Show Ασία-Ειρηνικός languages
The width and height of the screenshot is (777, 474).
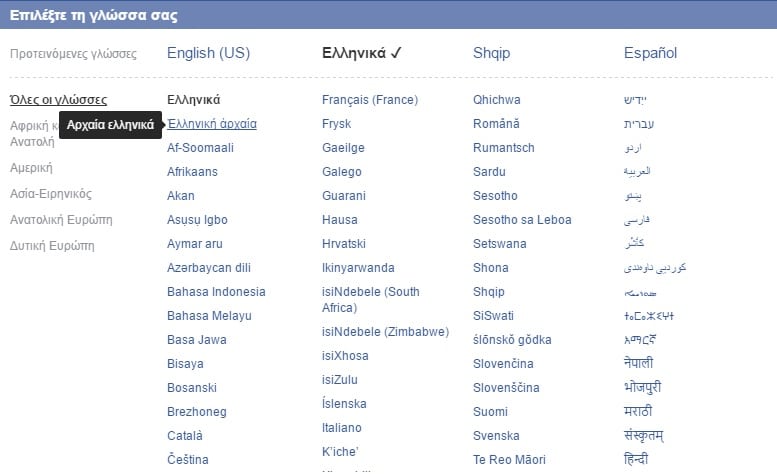51,194
